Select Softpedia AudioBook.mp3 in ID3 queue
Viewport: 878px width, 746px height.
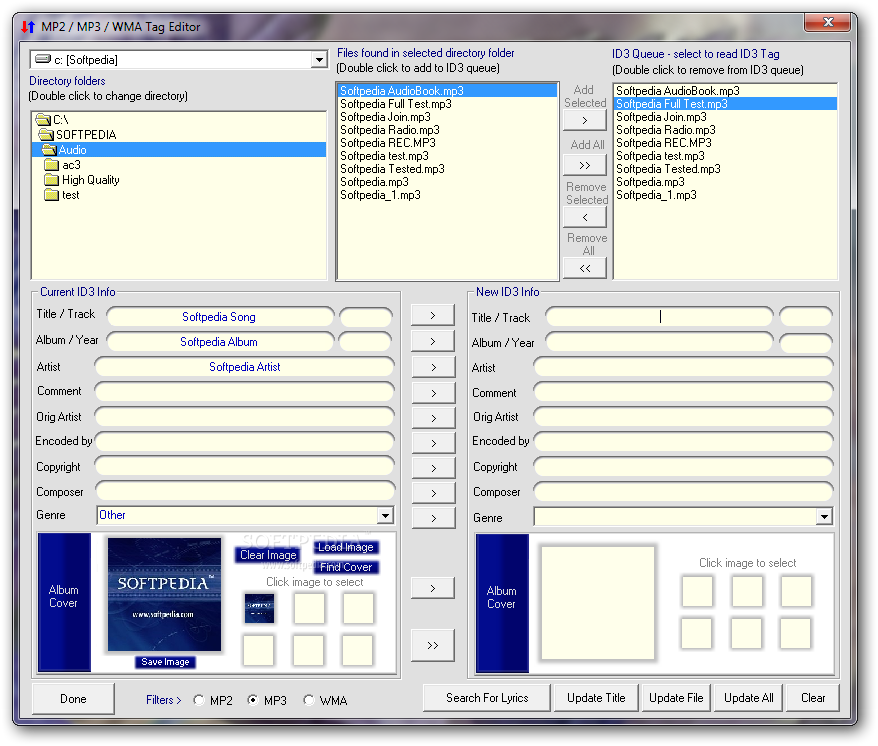point(725,91)
